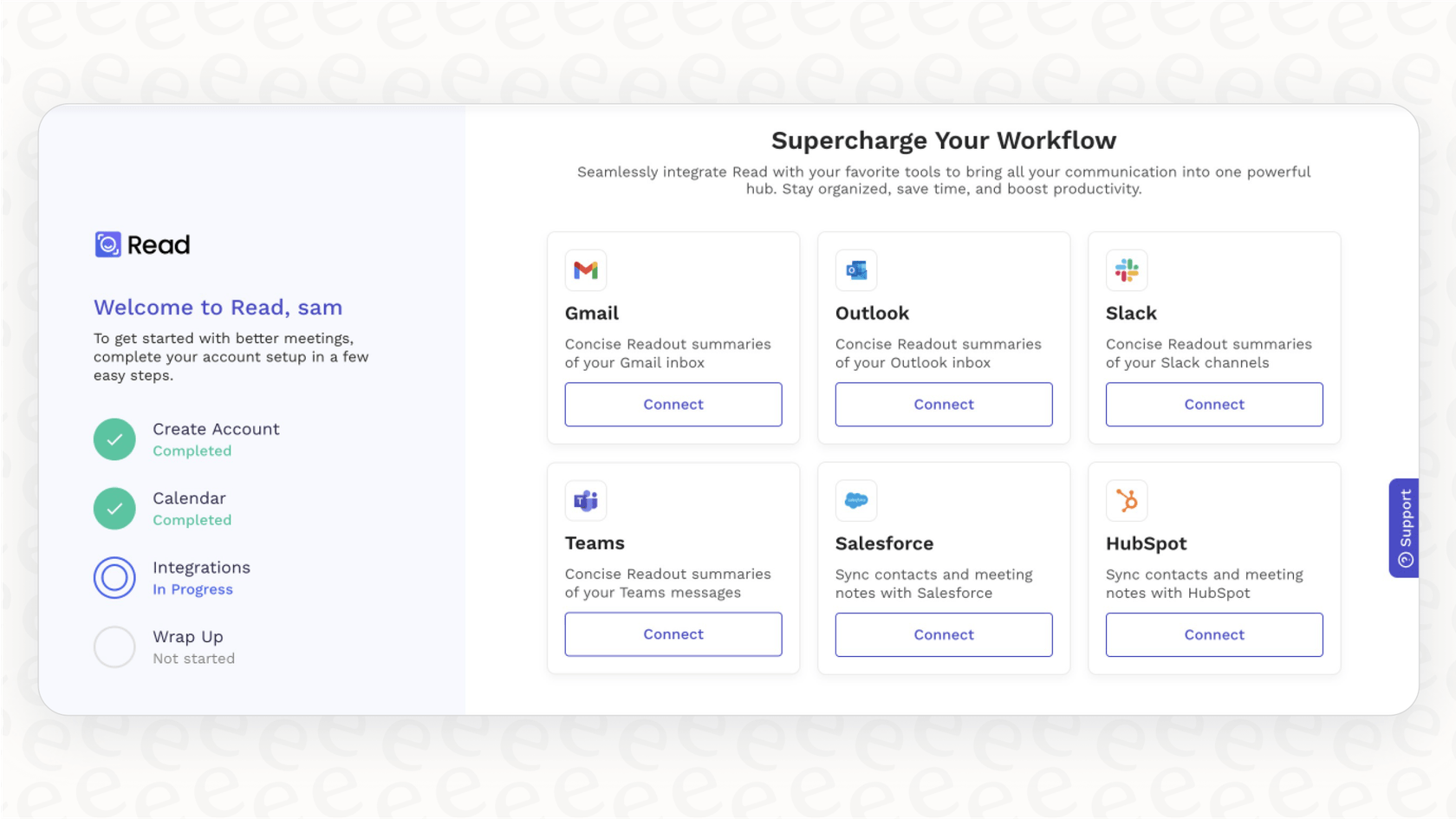Click the HubSpot sprocket icon
This screenshot has height=819, width=1456.
pos(1127,500)
